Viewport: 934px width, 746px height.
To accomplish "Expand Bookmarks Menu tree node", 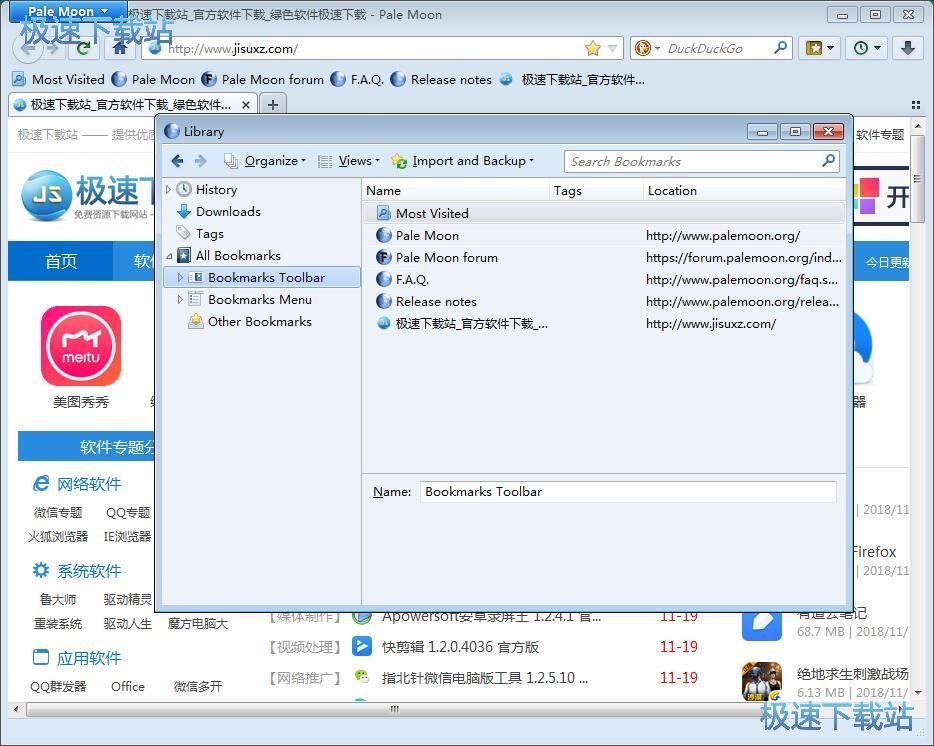I will (x=180, y=300).
